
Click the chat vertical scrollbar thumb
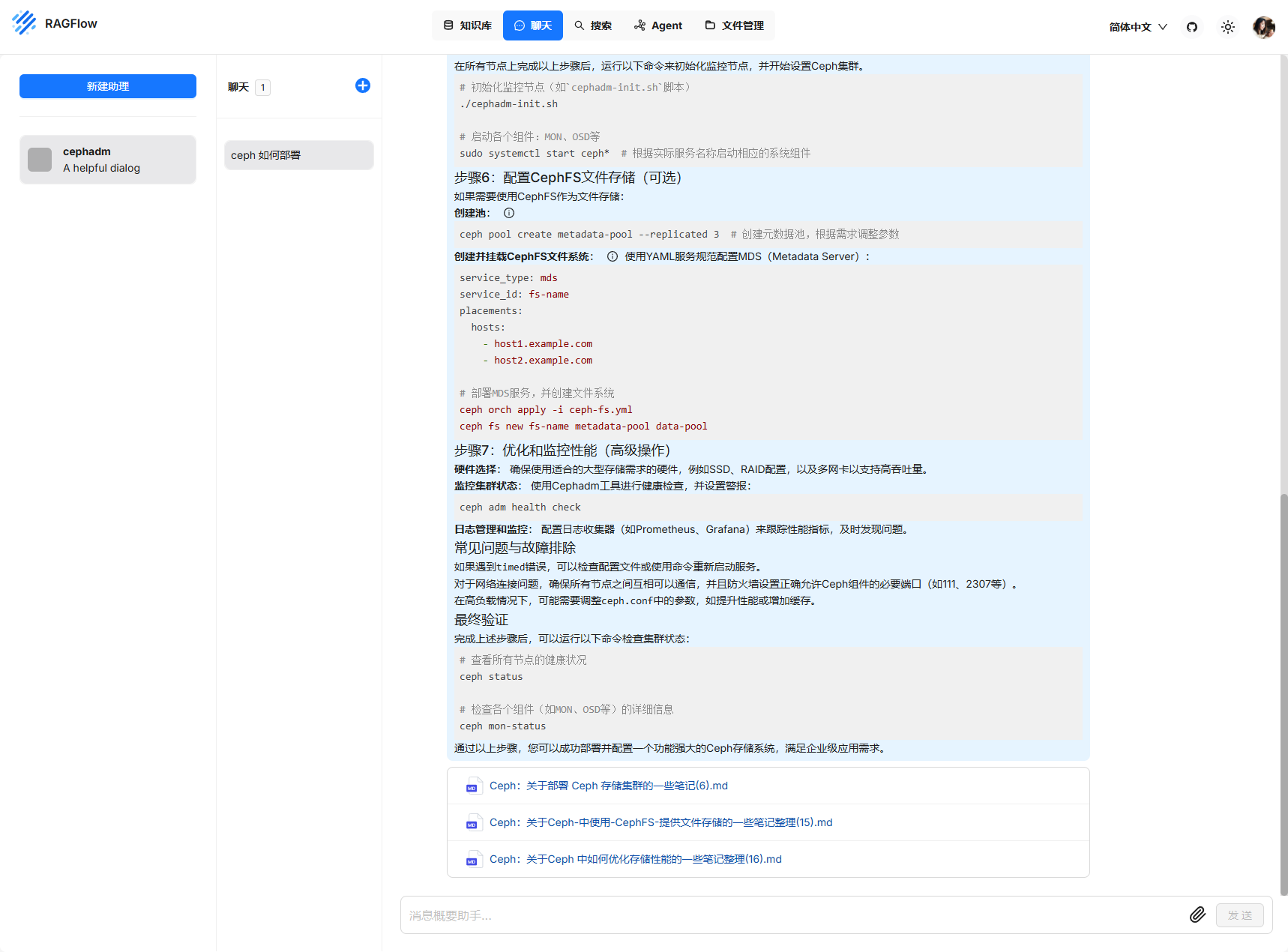(x=1284, y=694)
